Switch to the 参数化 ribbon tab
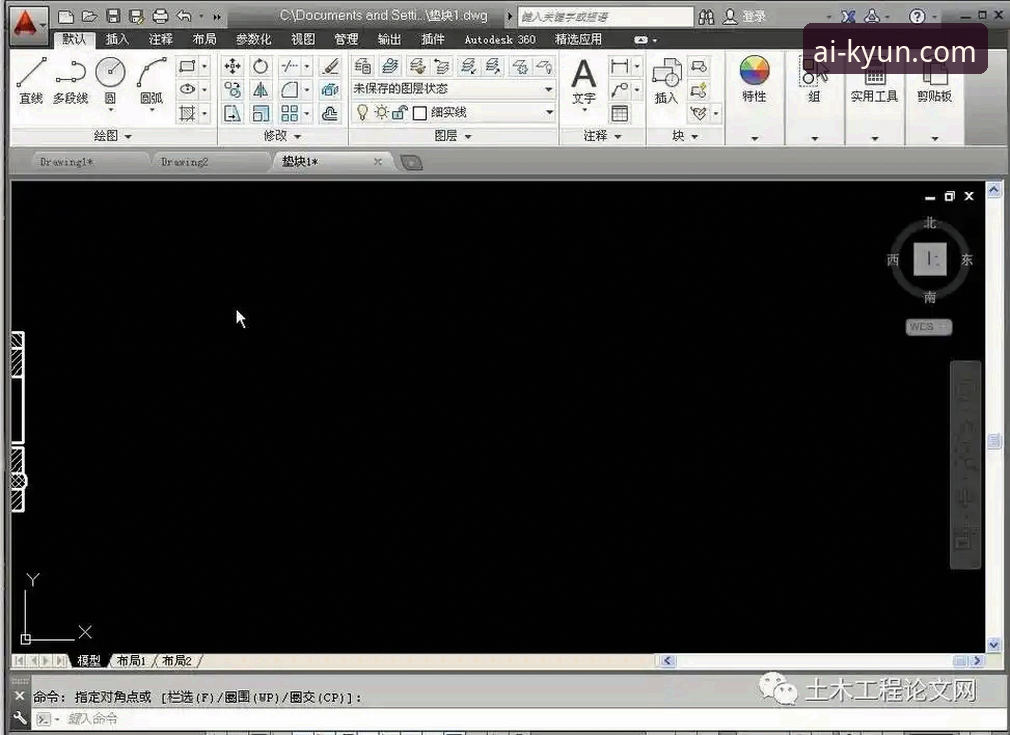 [x=253, y=39]
